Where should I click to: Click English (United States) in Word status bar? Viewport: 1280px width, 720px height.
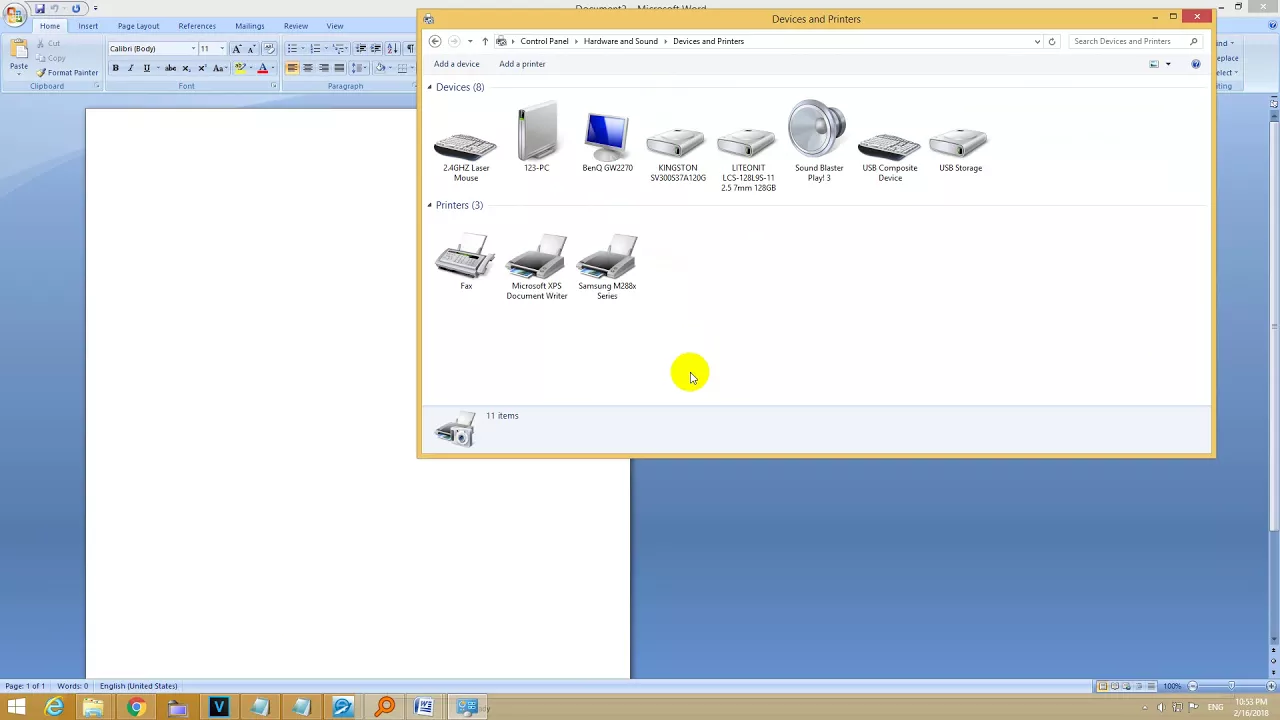tap(138, 686)
